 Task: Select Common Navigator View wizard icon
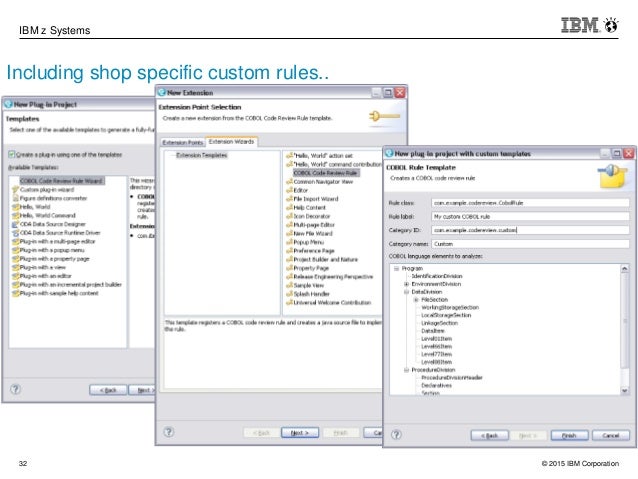(x=289, y=182)
